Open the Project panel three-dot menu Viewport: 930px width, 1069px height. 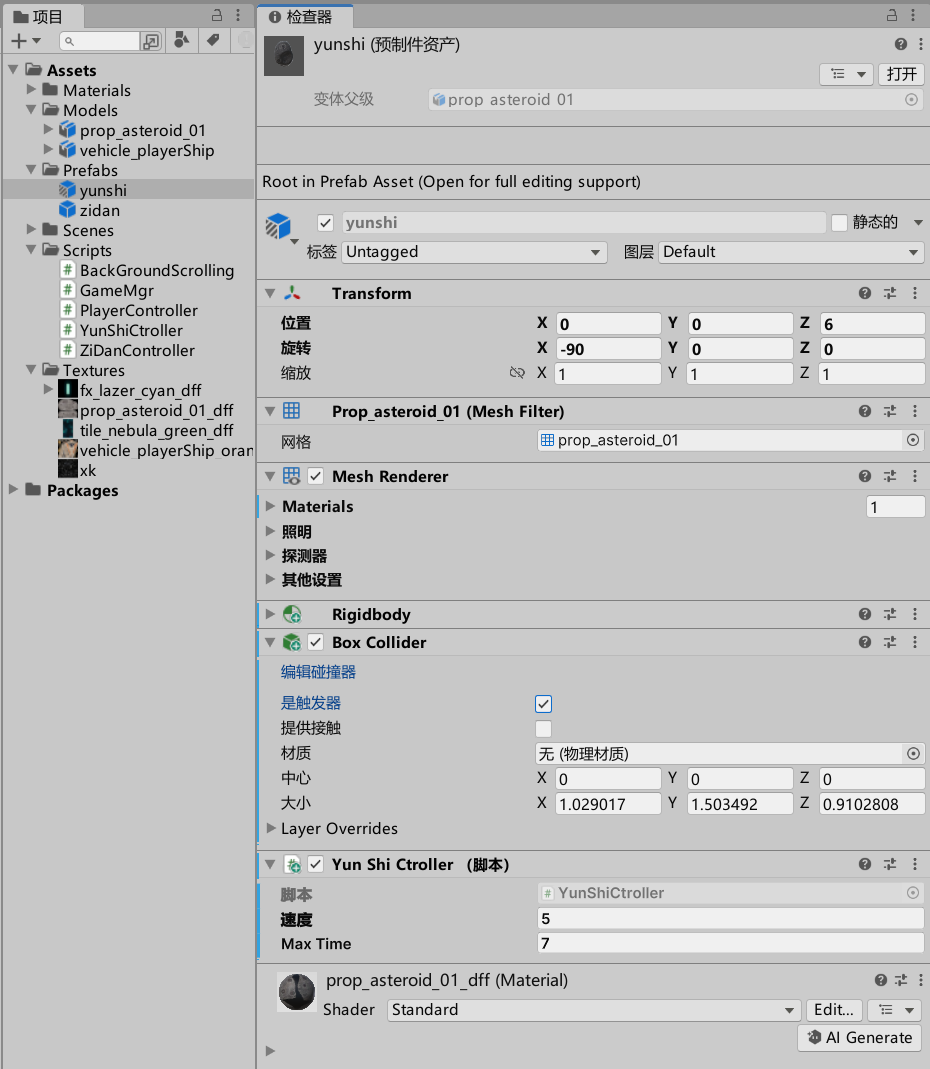pos(238,15)
